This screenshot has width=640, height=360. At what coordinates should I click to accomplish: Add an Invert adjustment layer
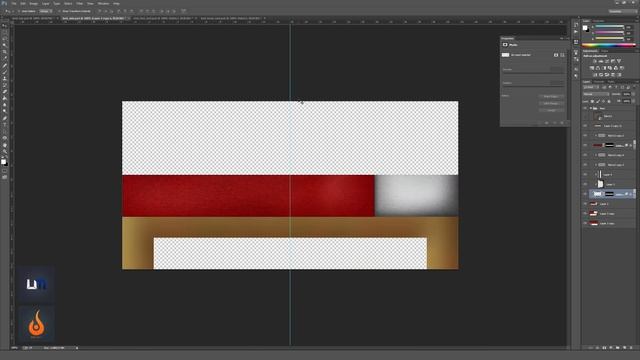(x=595, y=75)
